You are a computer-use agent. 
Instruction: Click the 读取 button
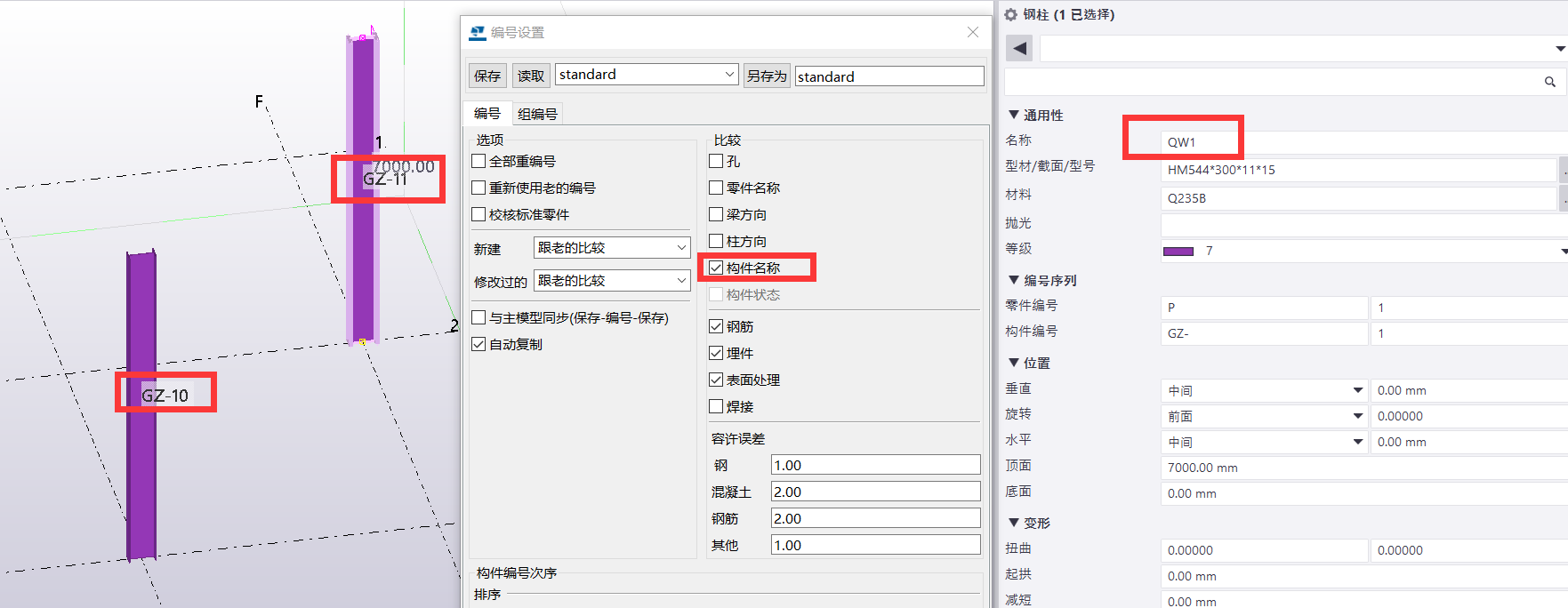[531, 76]
